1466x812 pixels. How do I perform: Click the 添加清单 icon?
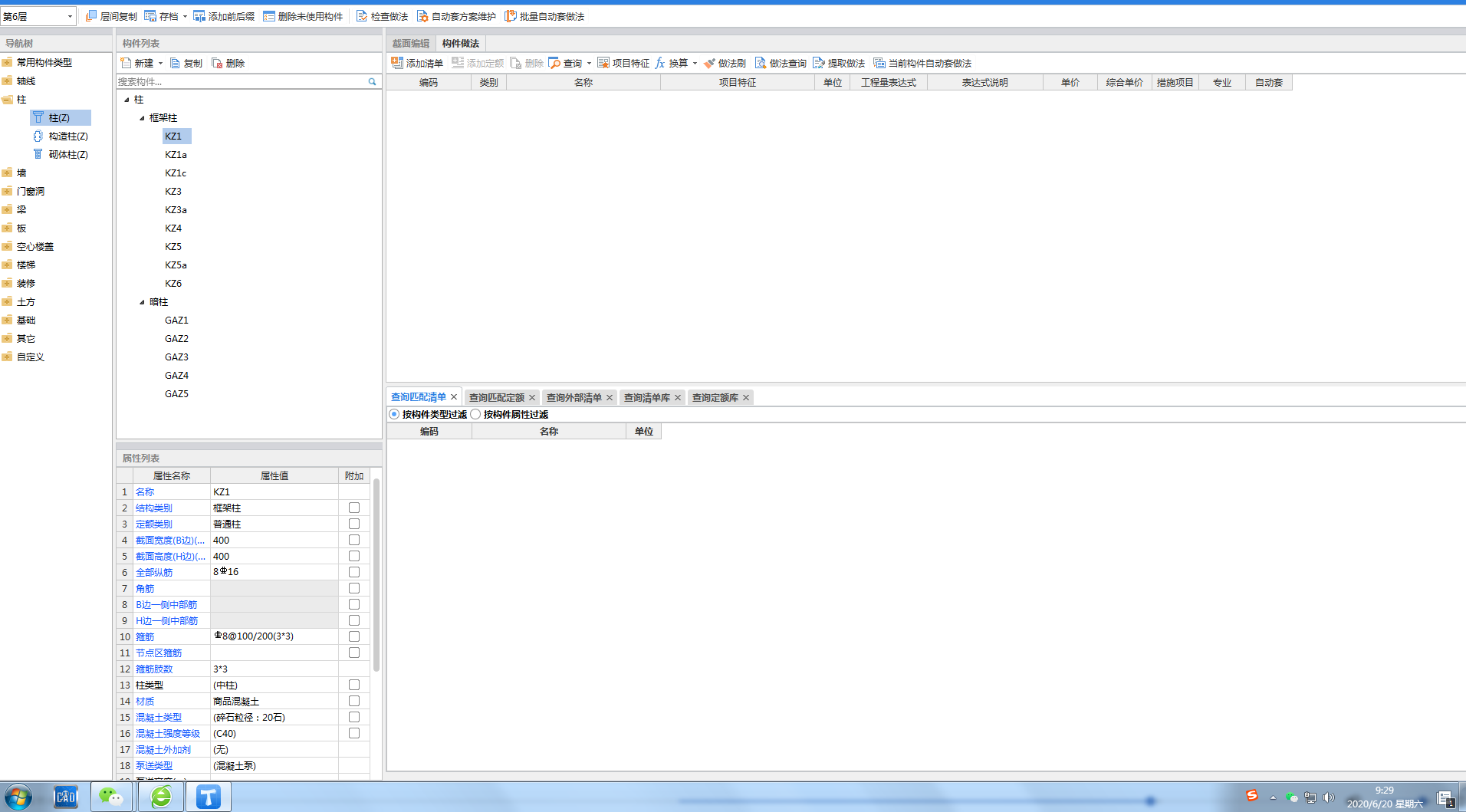point(397,63)
